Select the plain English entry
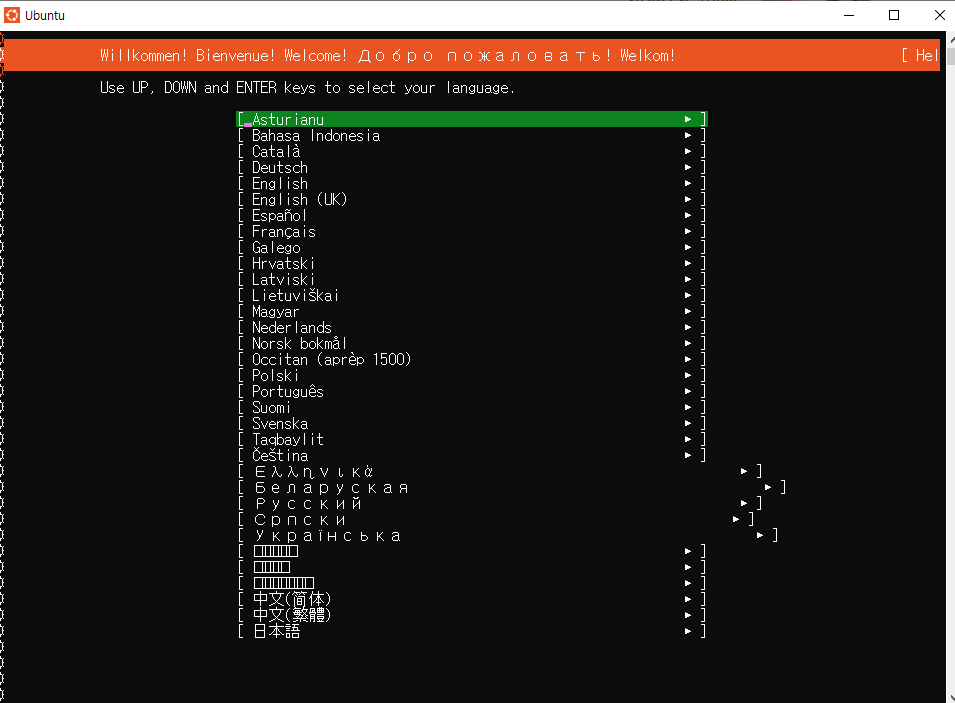 [x=472, y=183]
